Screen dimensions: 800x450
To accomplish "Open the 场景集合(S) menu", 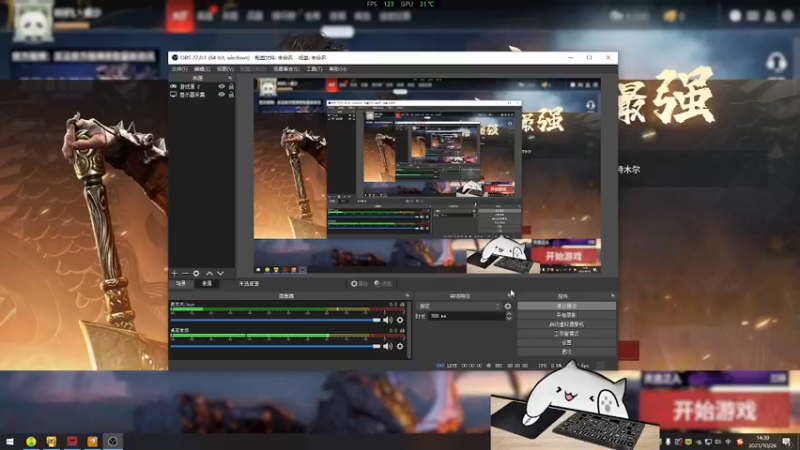I will (x=286, y=69).
